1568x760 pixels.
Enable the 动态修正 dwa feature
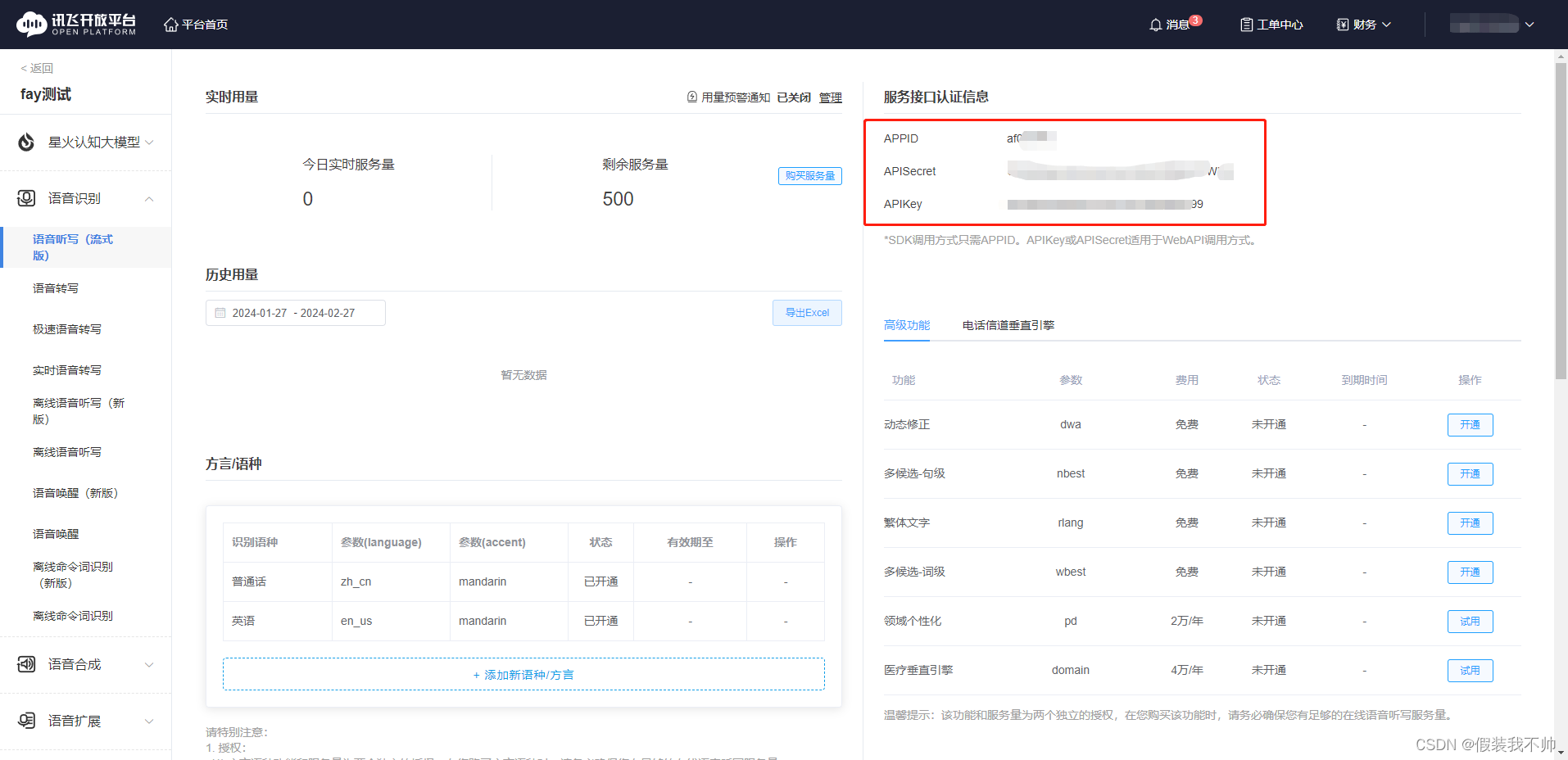point(1471,425)
